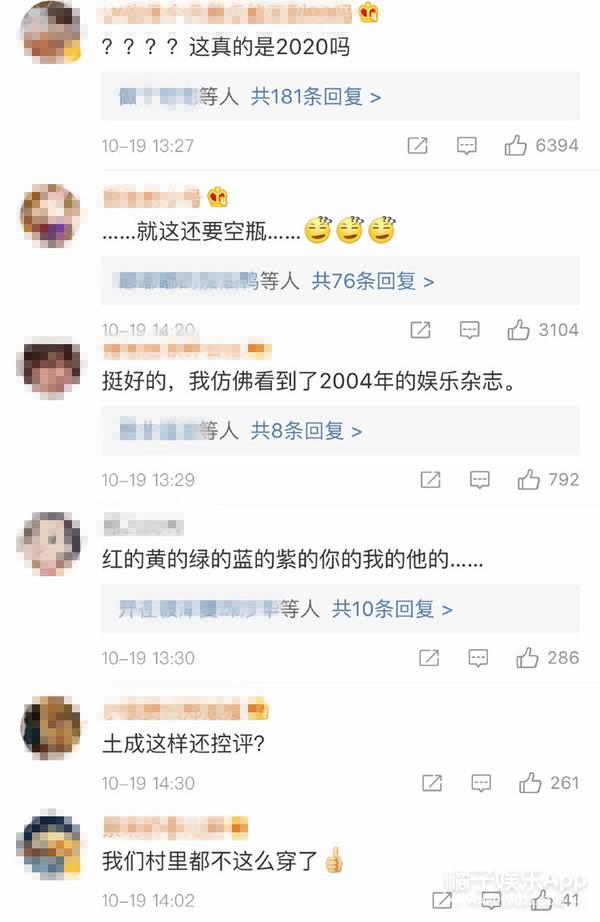The height and width of the screenshot is (922, 600).
Task: Like the 2004年的娱乐杂志 comment
Action: pos(528,480)
